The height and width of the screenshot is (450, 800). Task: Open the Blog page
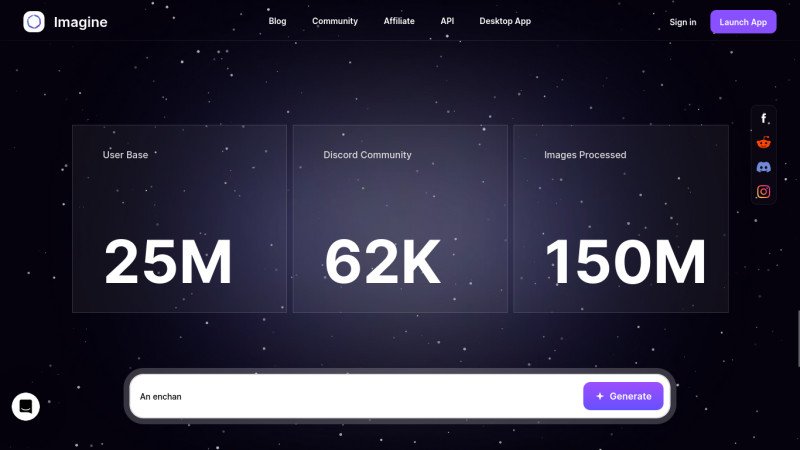pyautogui.click(x=277, y=21)
